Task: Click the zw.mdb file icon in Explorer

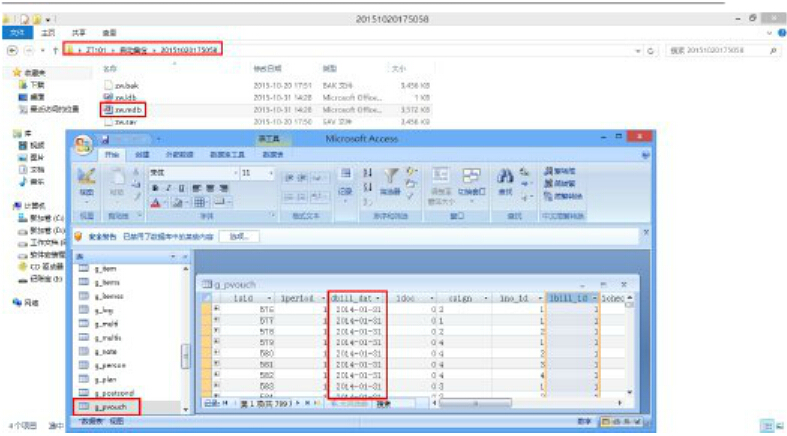Action: [x=108, y=109]
